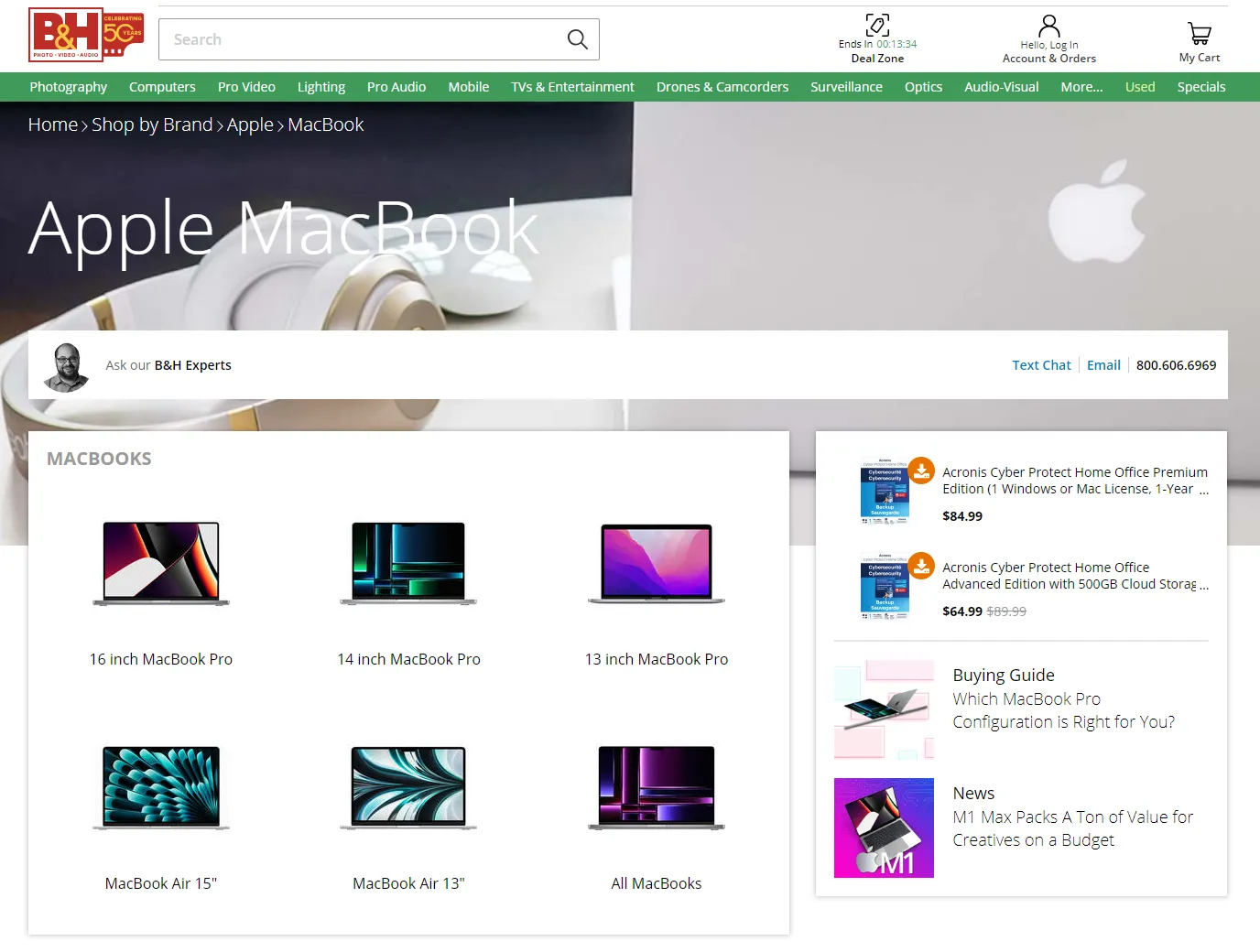The image size is (1260, 952).
Task: Open the Drones & Camcorders menu
Action: click(722, 87)
